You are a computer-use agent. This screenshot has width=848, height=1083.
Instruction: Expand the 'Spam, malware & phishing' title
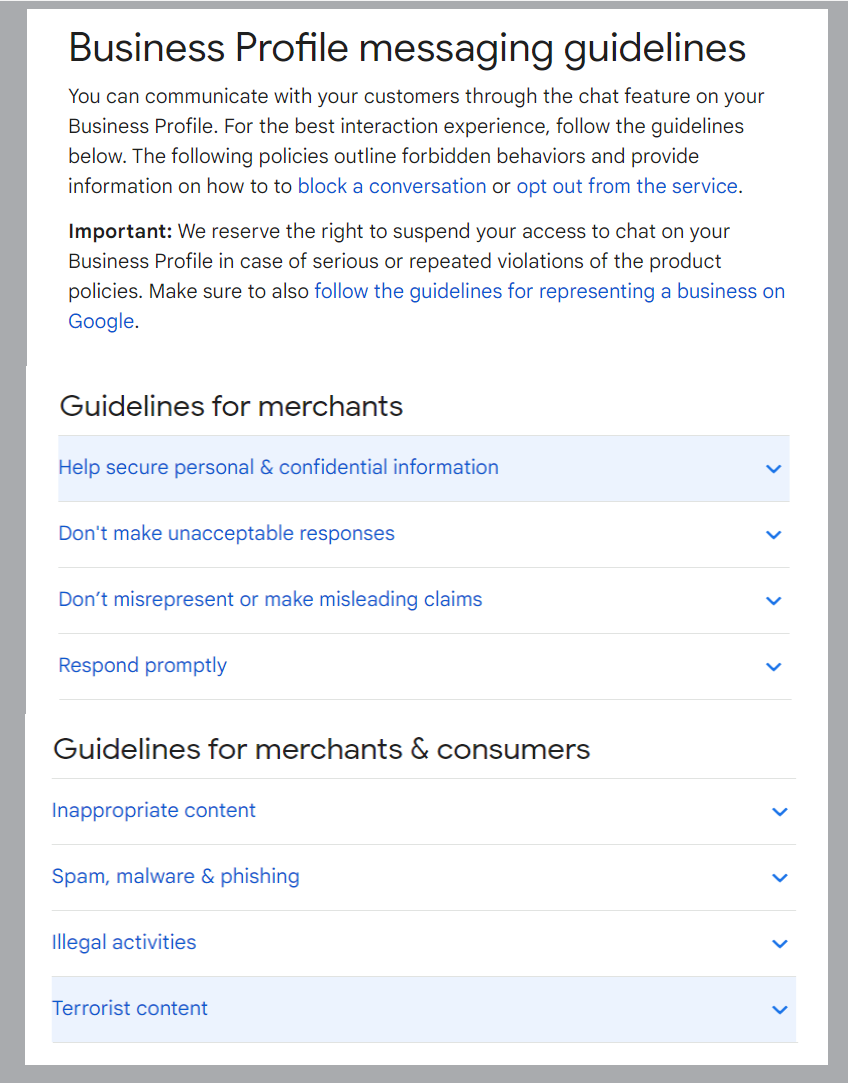point(175,876)
